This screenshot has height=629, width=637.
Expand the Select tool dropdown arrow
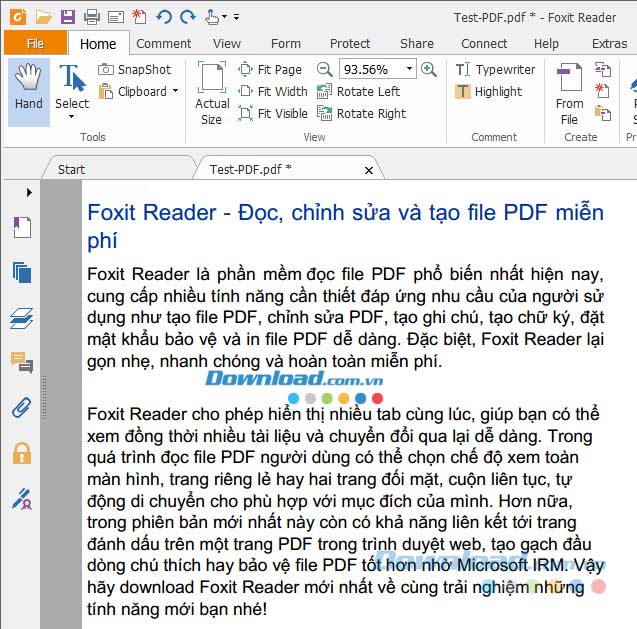pyautogui.click(x=72, y=117)
